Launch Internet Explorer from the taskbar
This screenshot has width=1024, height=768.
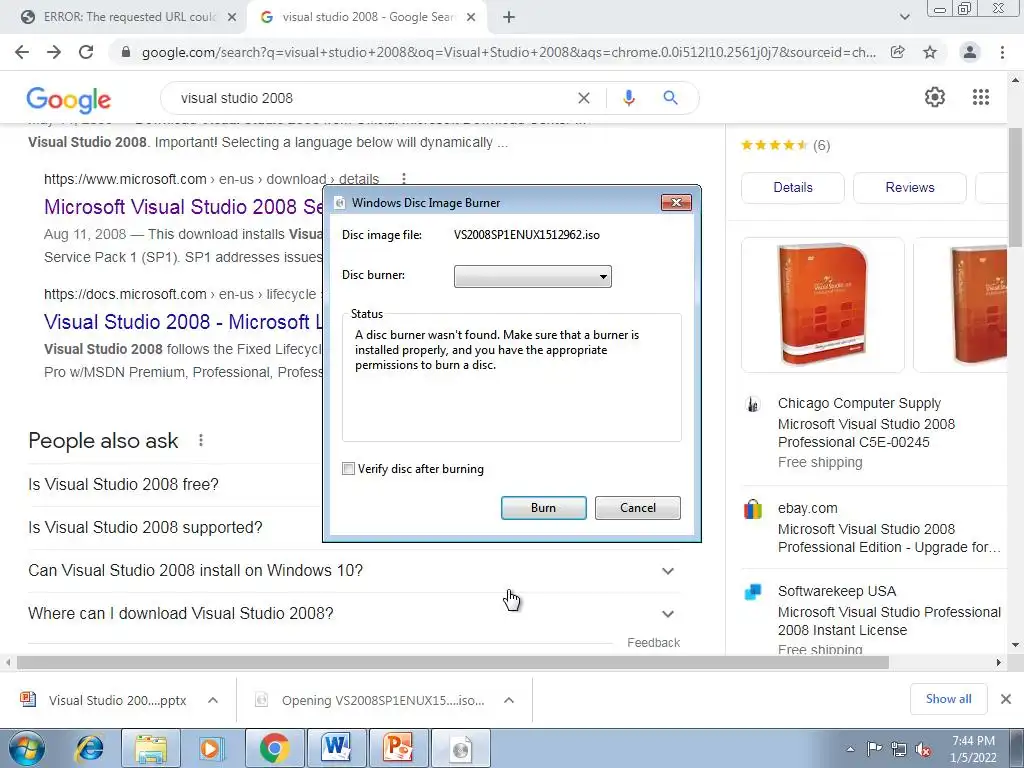point(90,748)
